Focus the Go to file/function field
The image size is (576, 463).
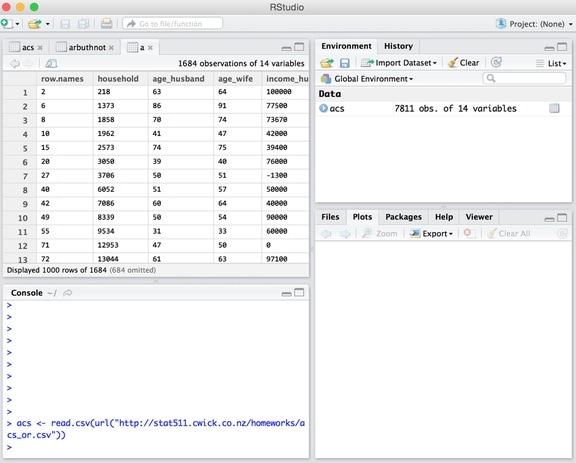pos(172,24)
